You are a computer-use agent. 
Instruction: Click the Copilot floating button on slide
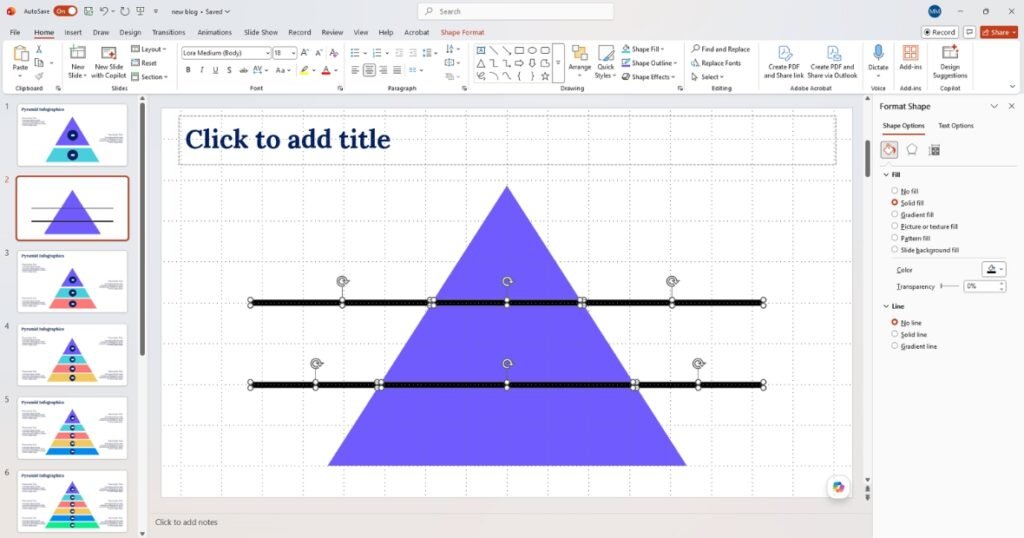pyautogui.click(x=839, y=487)
